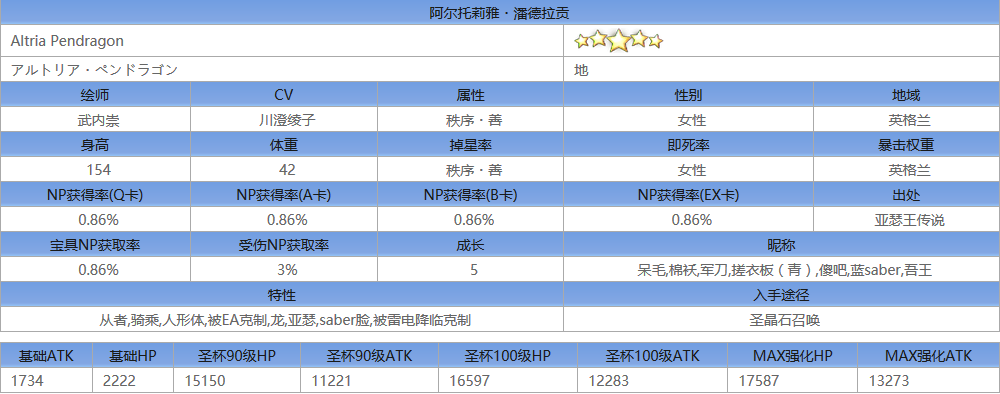Image resolution: width=1000 pixels, height=394 pixels.
Task: Select the Japanese name アルトリア・ペンドラゴン
Action: (x=94, y=69)
